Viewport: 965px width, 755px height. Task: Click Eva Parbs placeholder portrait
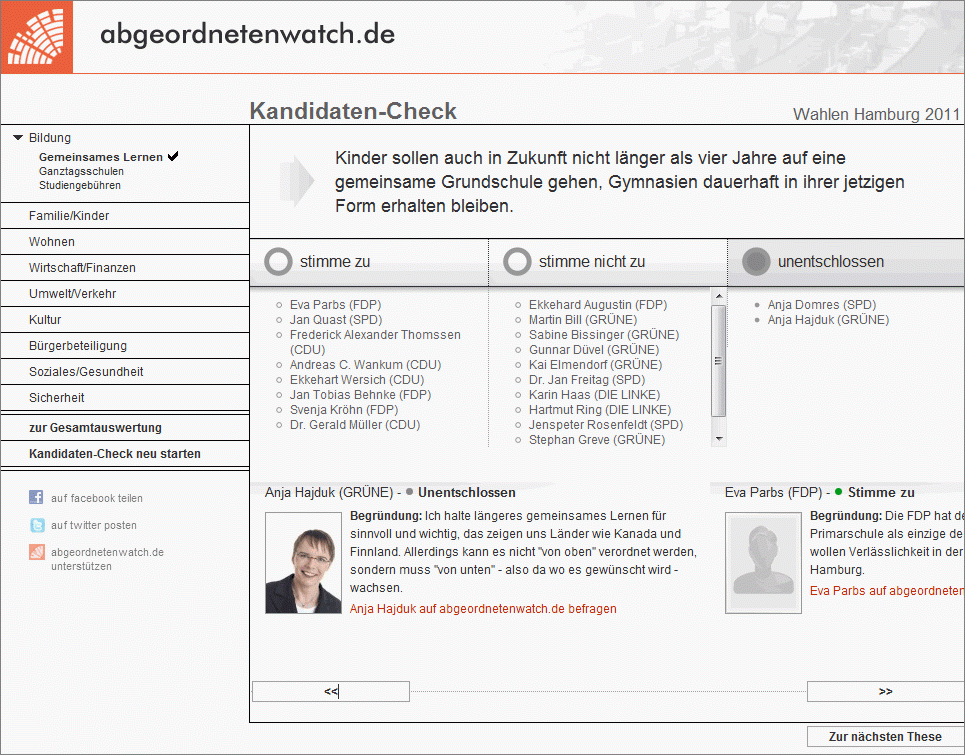[763, 563]
